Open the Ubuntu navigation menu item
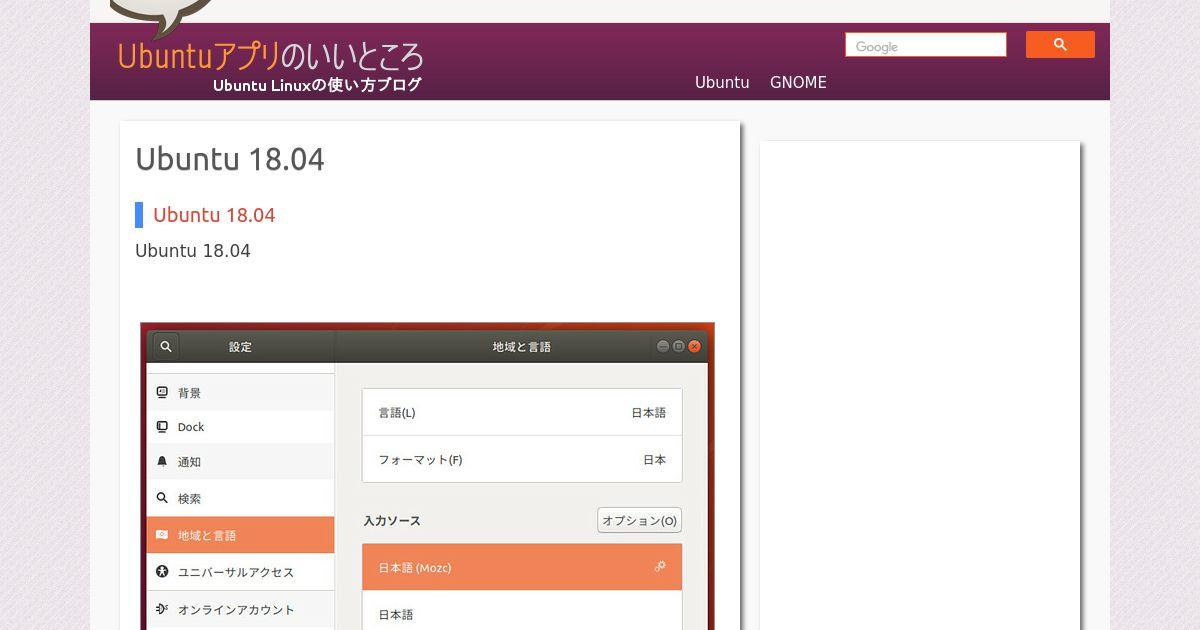 pos(722,83)
